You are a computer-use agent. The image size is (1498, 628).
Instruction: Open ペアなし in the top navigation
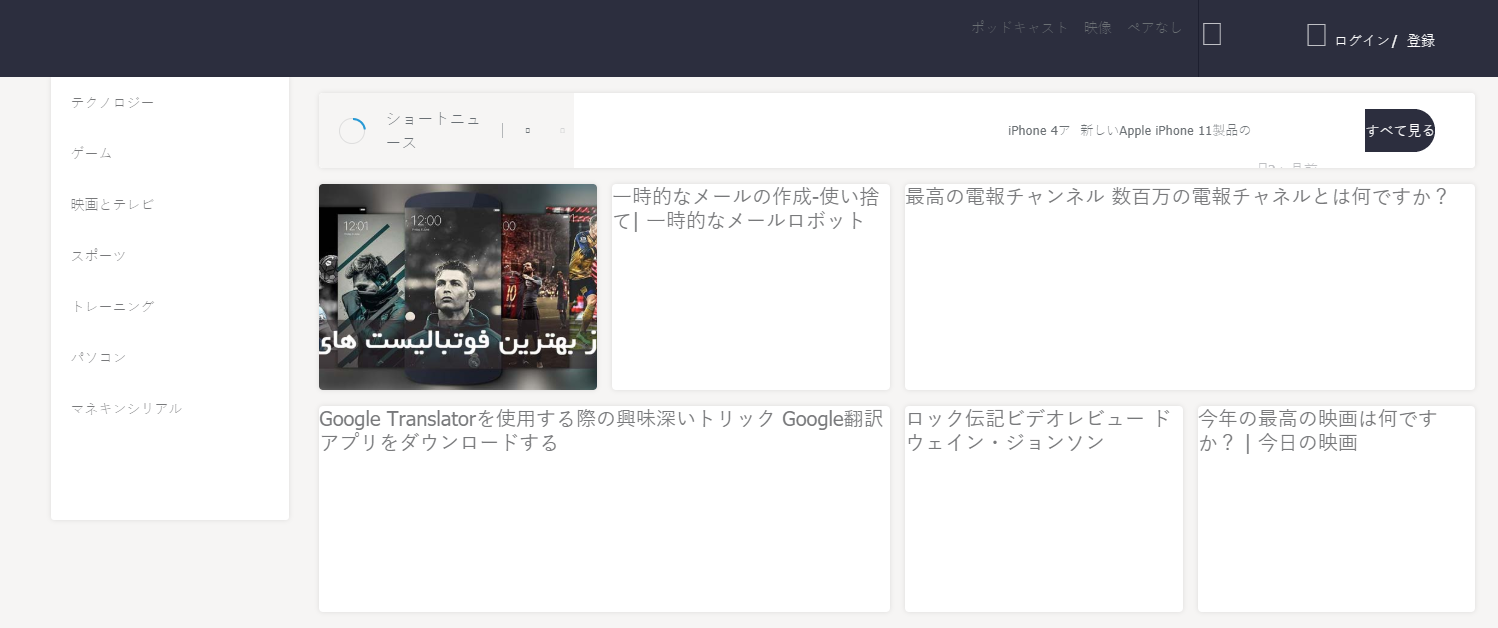tap(1155, 28)
